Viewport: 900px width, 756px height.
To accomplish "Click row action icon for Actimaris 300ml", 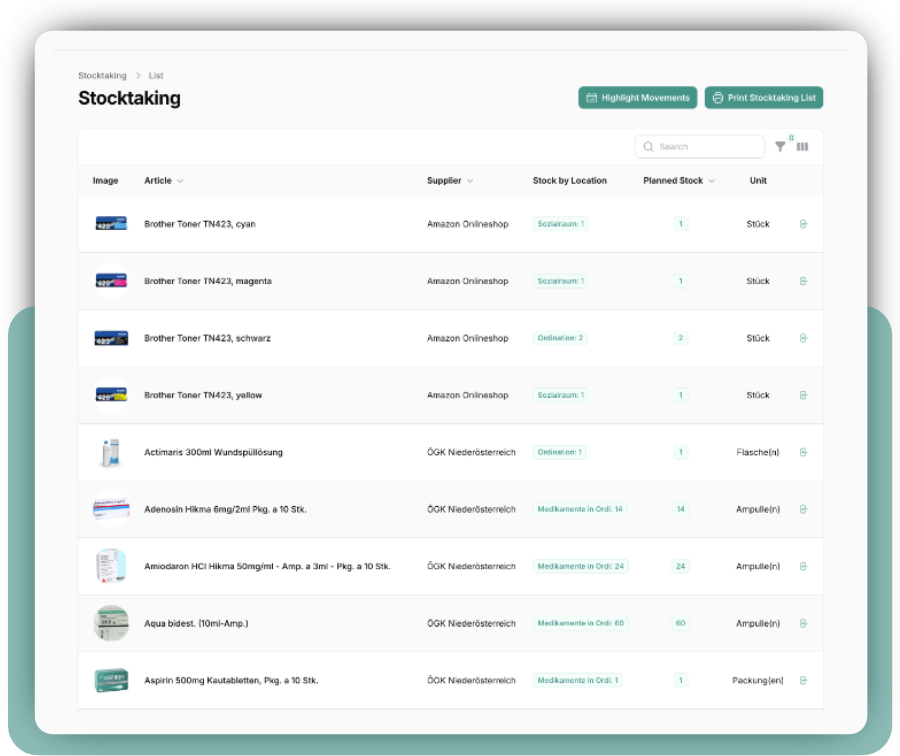I will 803,452.
